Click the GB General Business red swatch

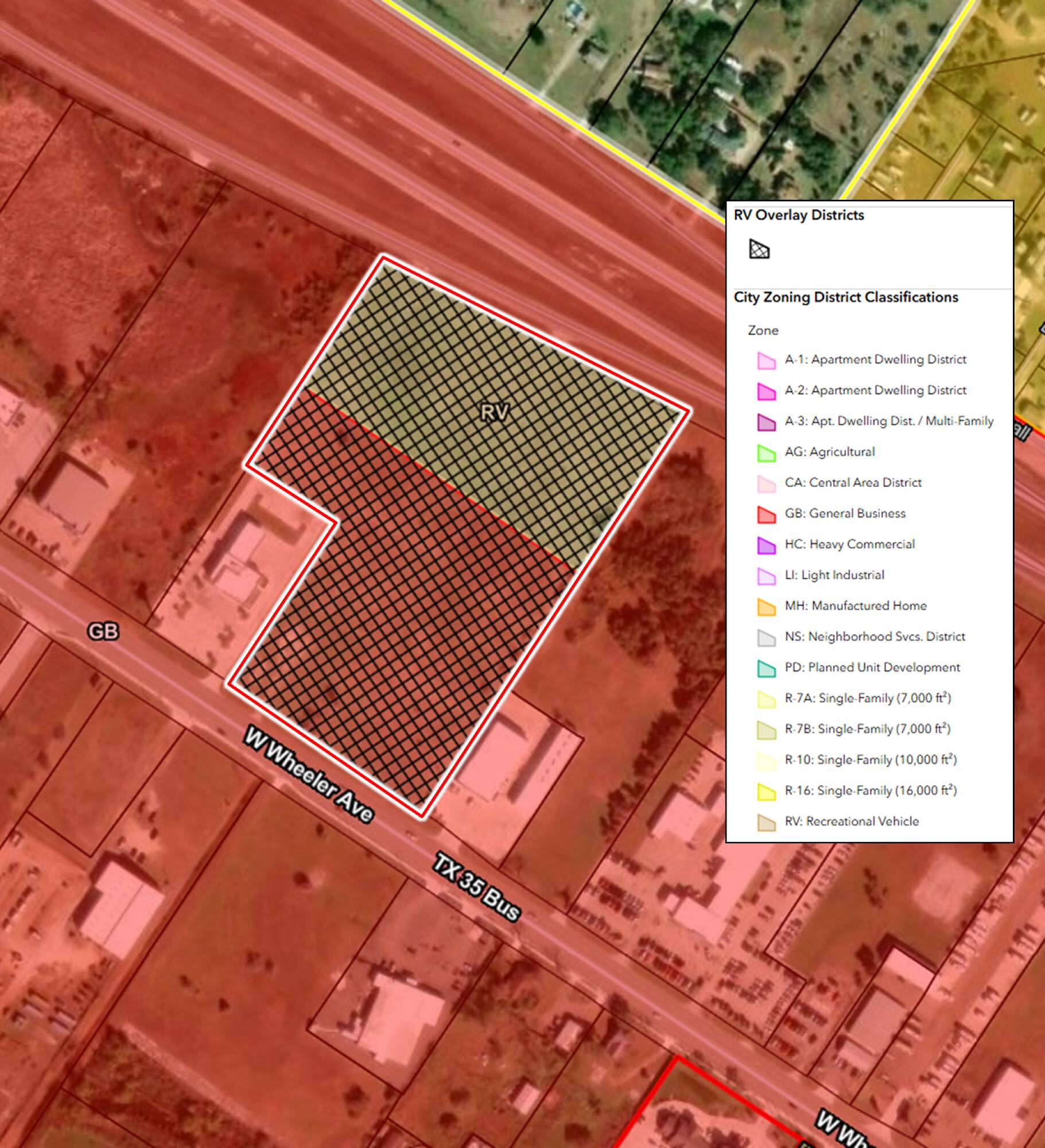coord(766,514)
